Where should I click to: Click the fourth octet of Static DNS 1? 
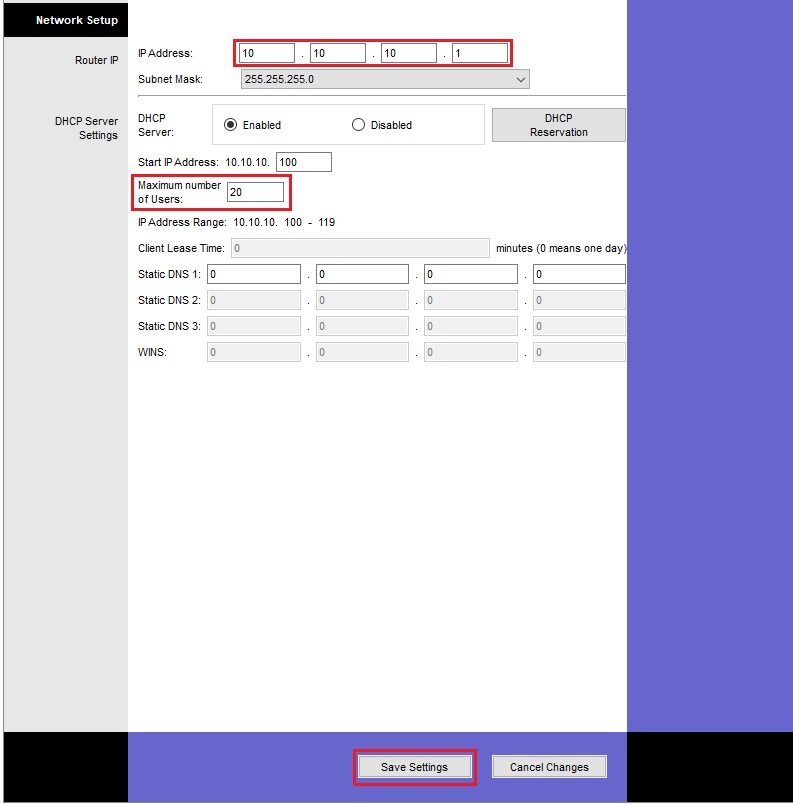[579, 274]
